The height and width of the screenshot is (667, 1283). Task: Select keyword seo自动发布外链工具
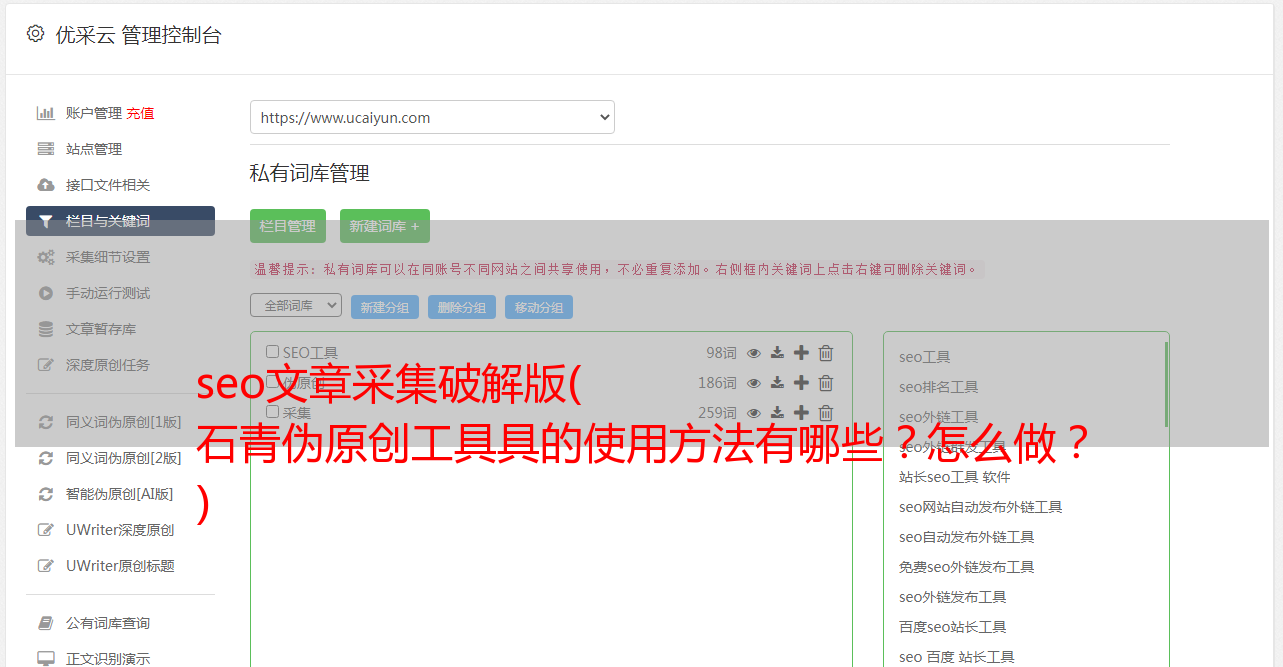967,537
